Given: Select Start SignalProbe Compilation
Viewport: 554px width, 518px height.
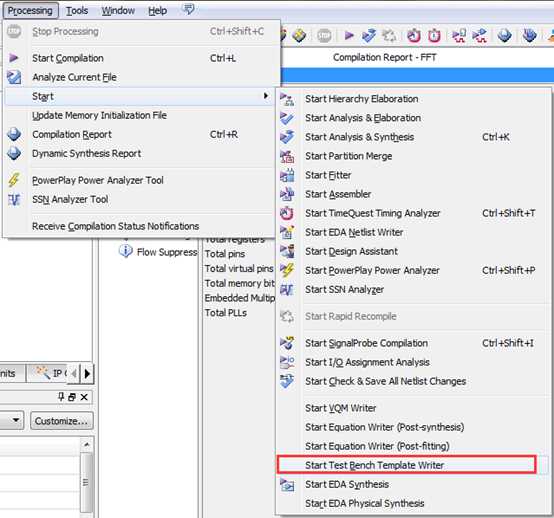Looking at the screenshot, I should pyautogui.click(x=413, y=343).
